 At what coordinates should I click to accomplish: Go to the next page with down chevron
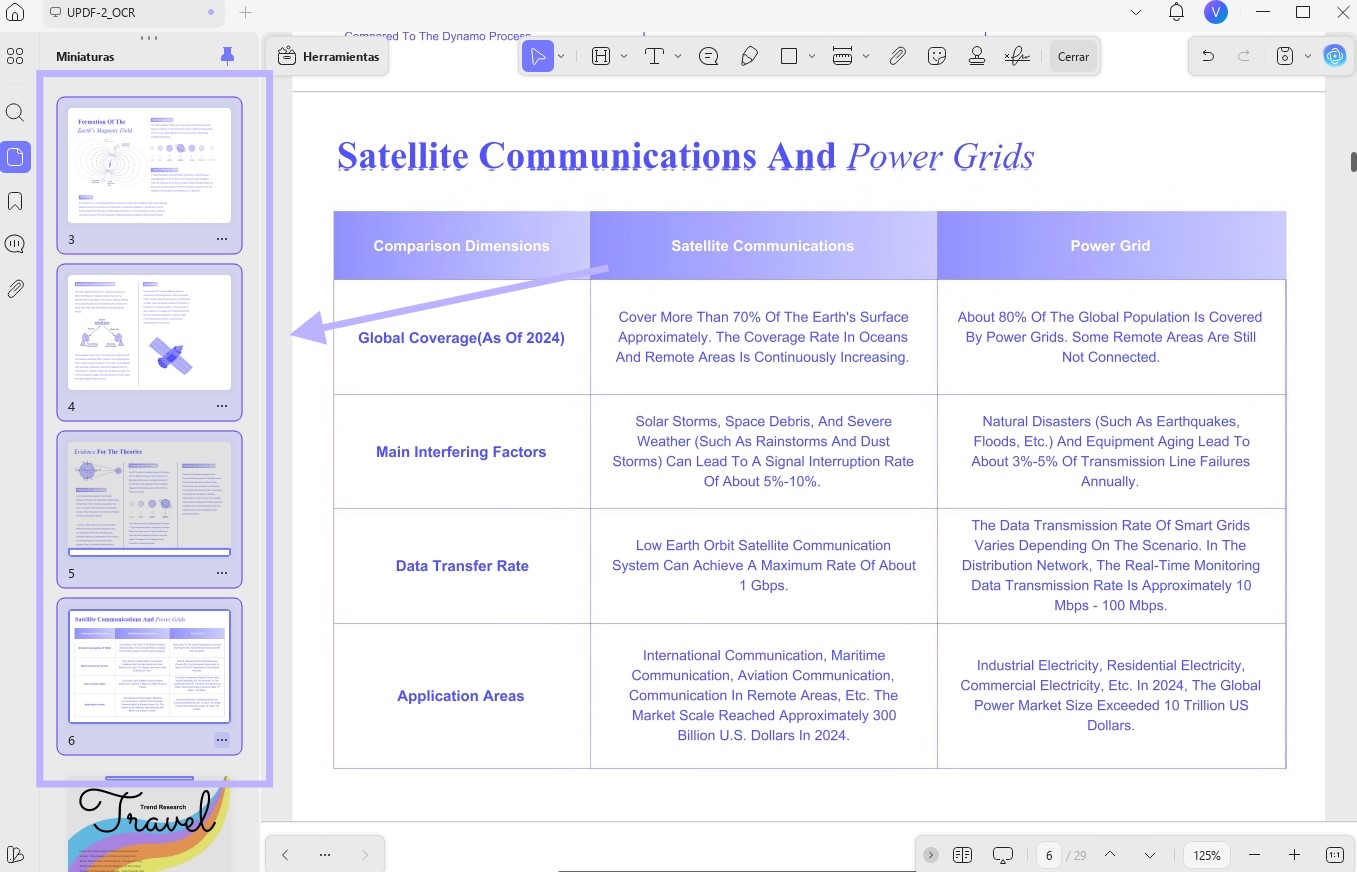pos(1150,855)
